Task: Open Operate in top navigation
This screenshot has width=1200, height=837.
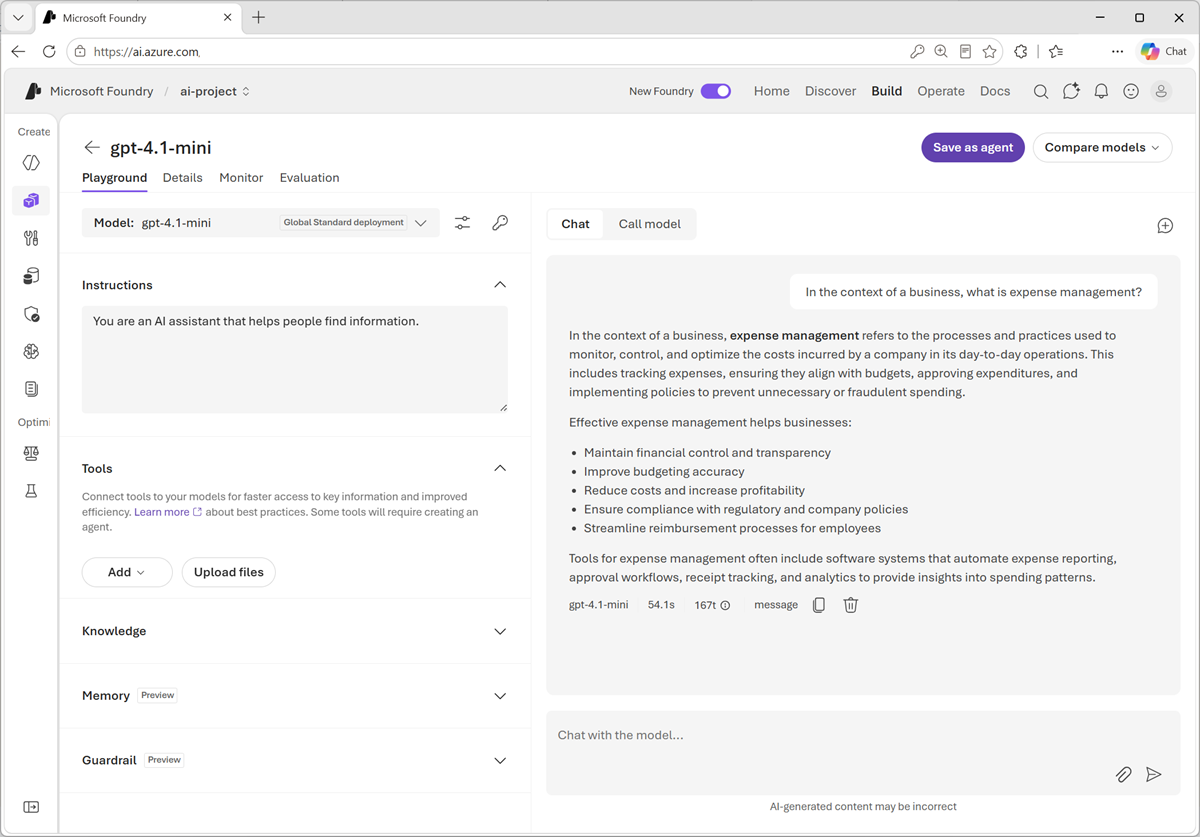Action: (x=941, y=91)
